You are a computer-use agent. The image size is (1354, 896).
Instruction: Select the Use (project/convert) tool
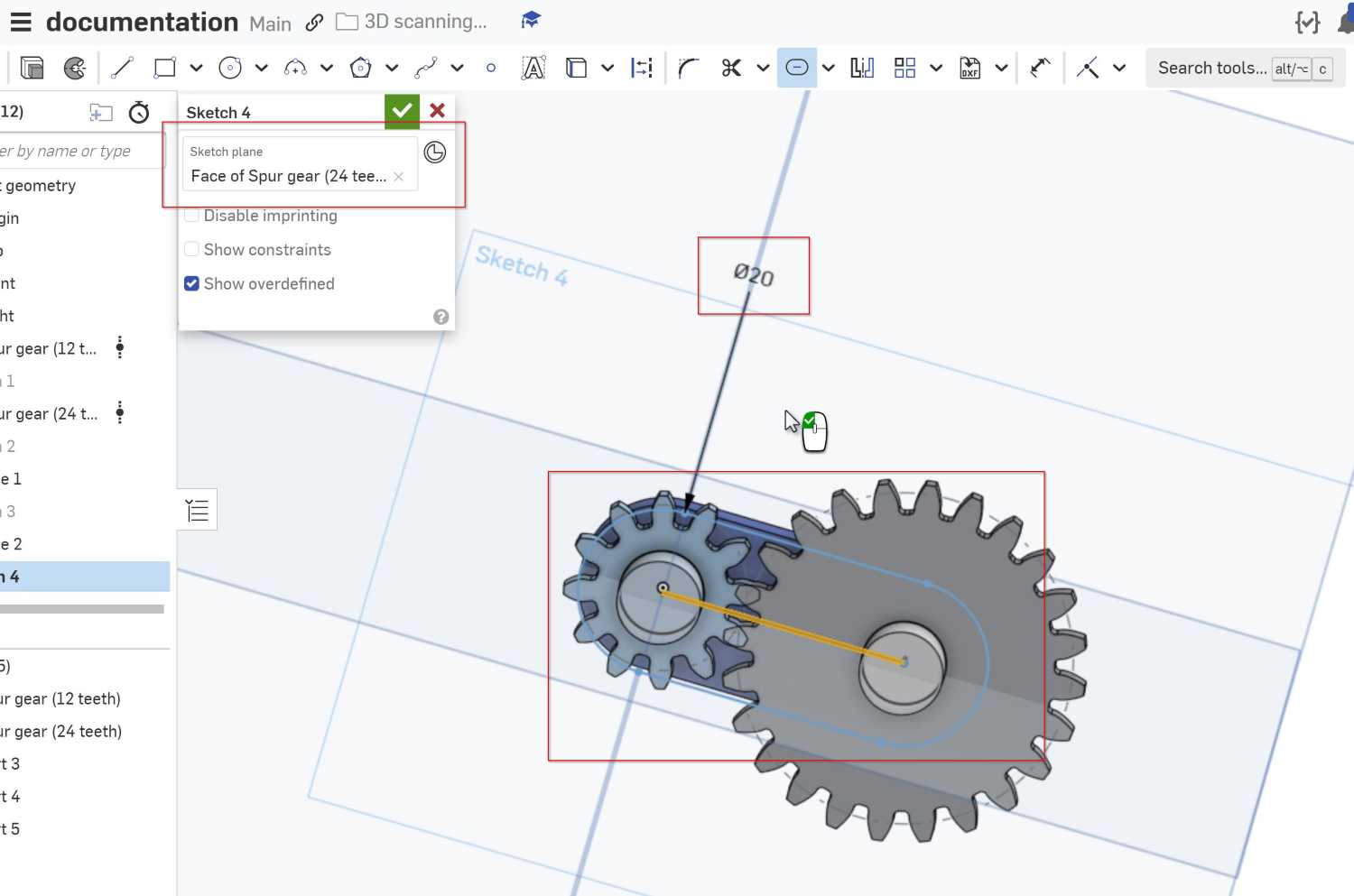(x=576, y=68)
